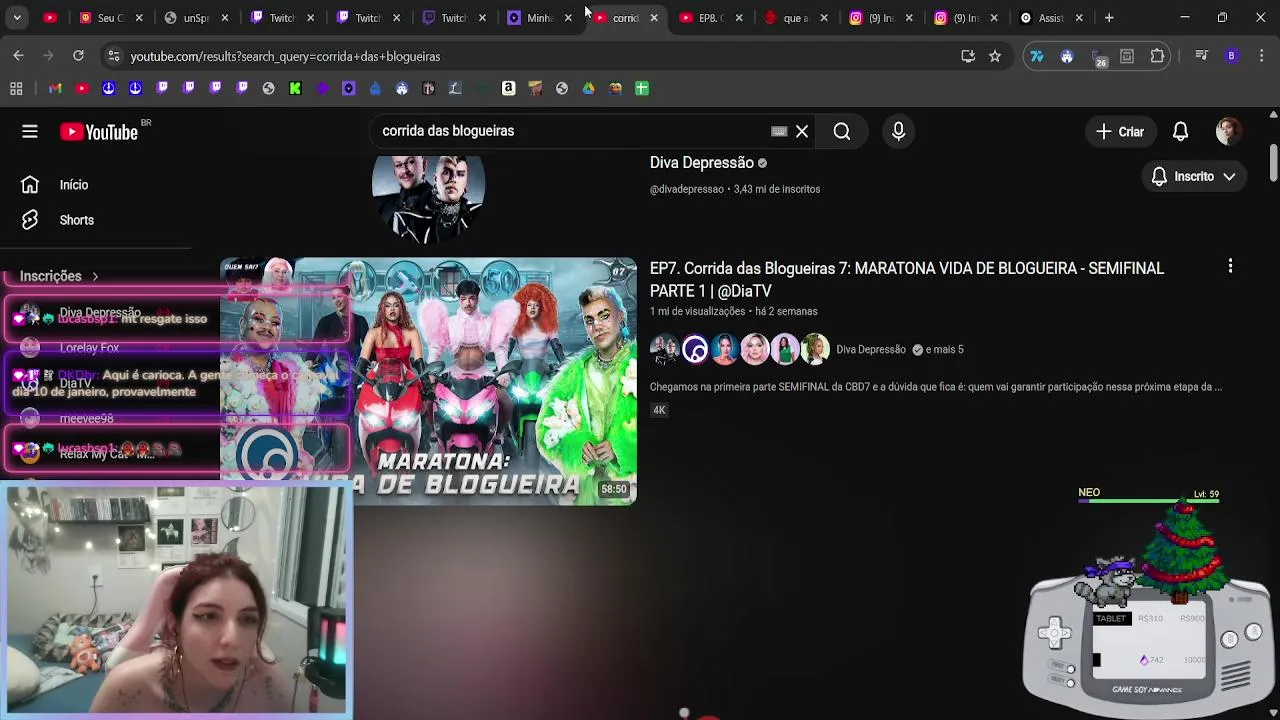The height and width of the screenshot is (720, 1280).
Task: Open the apps grid bookmark icon
Action: click(x=16, y=89)
